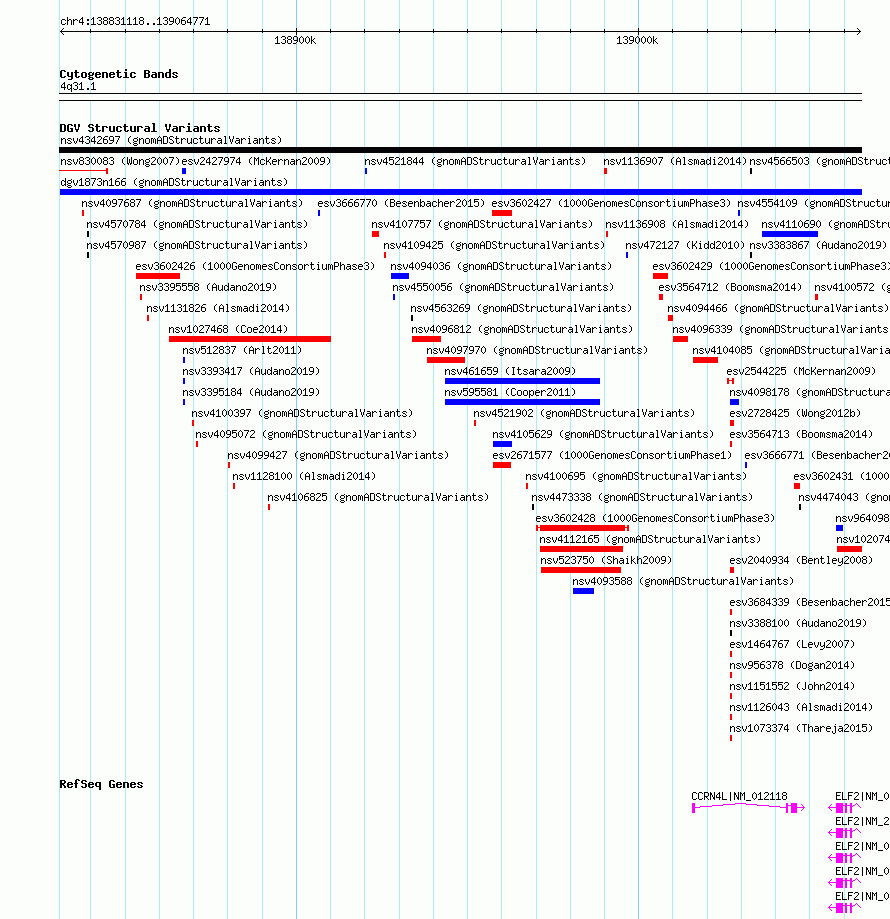Open esv1464767 (Levy2007) label
Screen dimensions: 890x919
coord(792,645)
